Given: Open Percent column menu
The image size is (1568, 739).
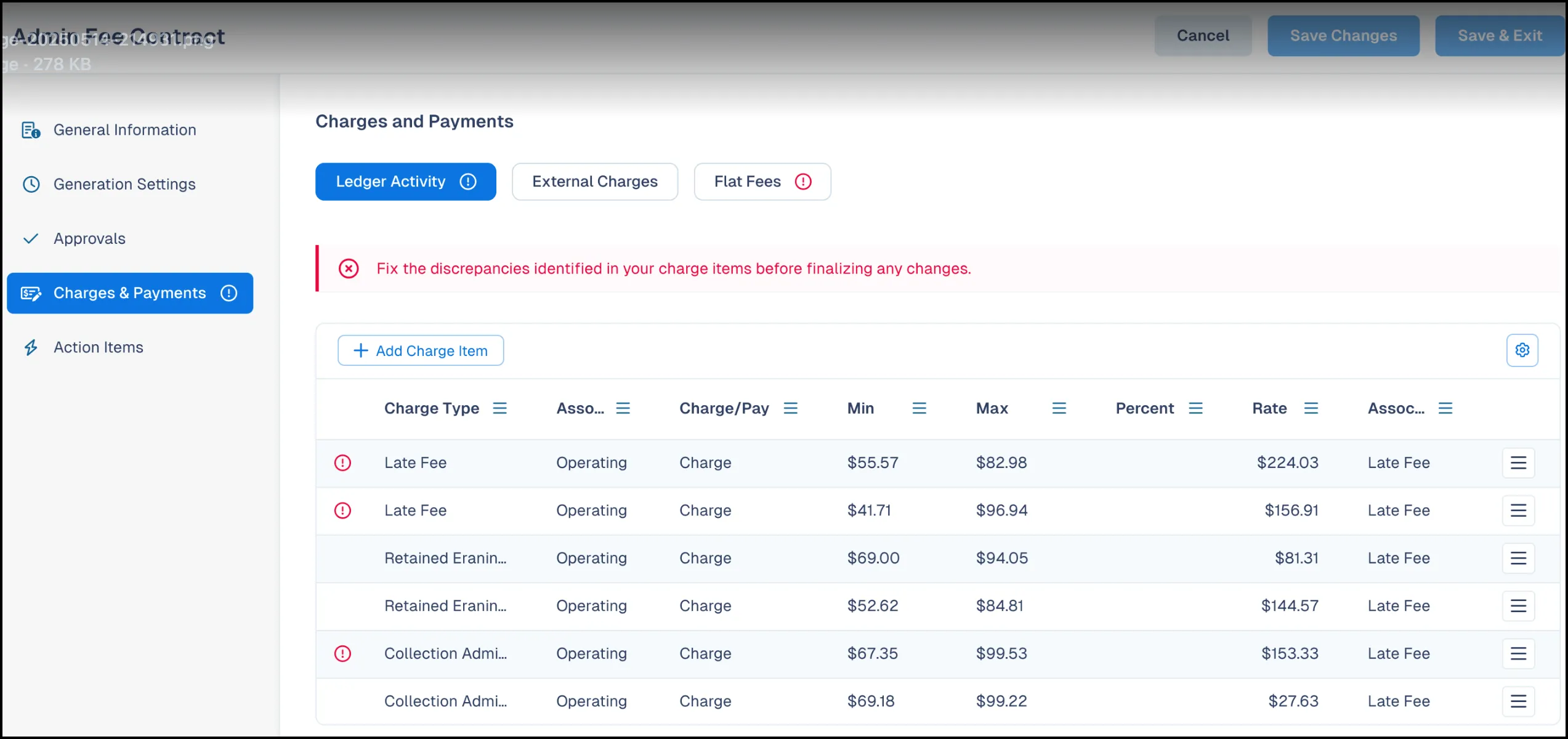Looking at the screenshot, I should click(1195, 408).
